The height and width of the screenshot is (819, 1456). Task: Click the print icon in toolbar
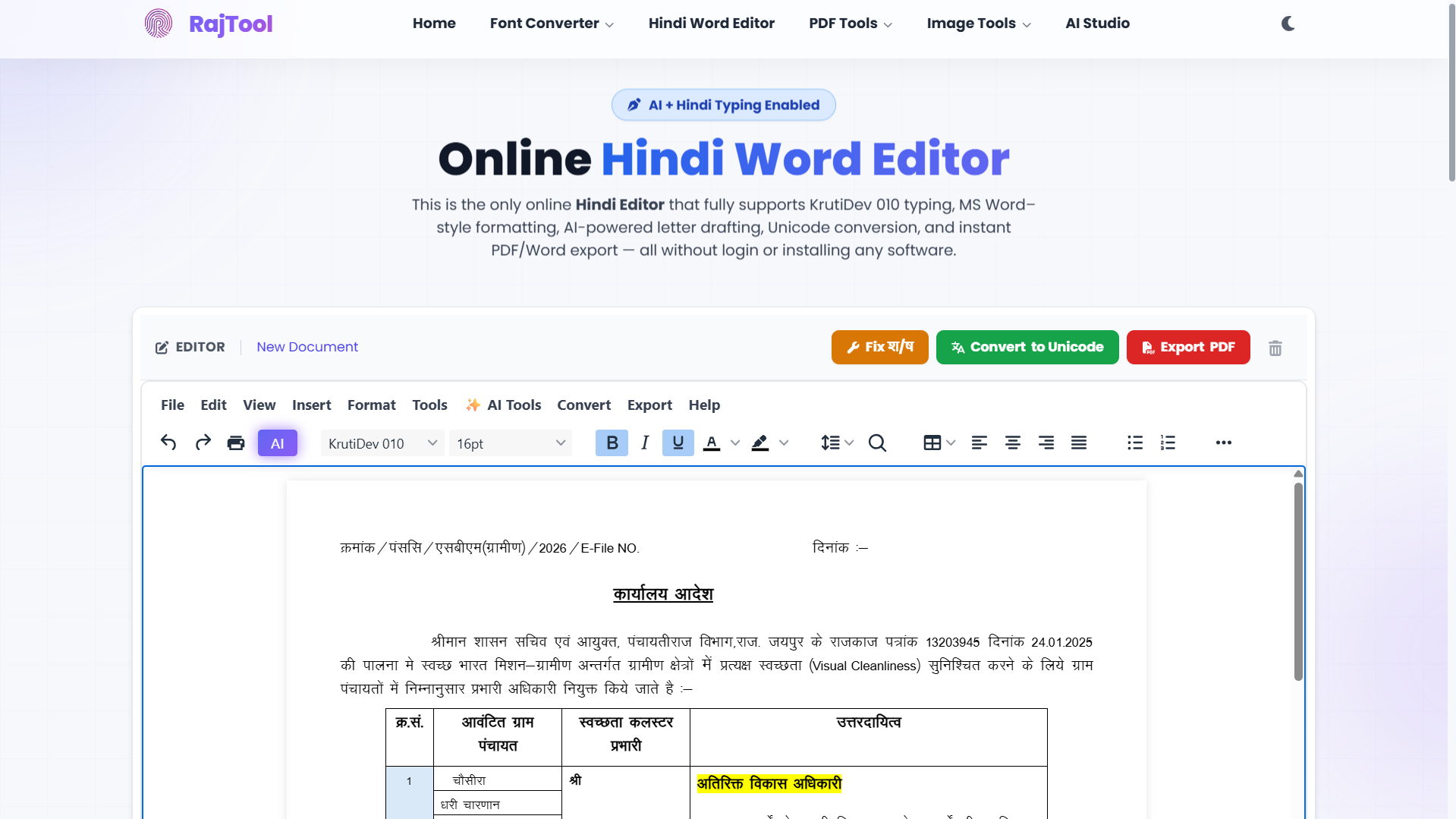tap(236, 443)
